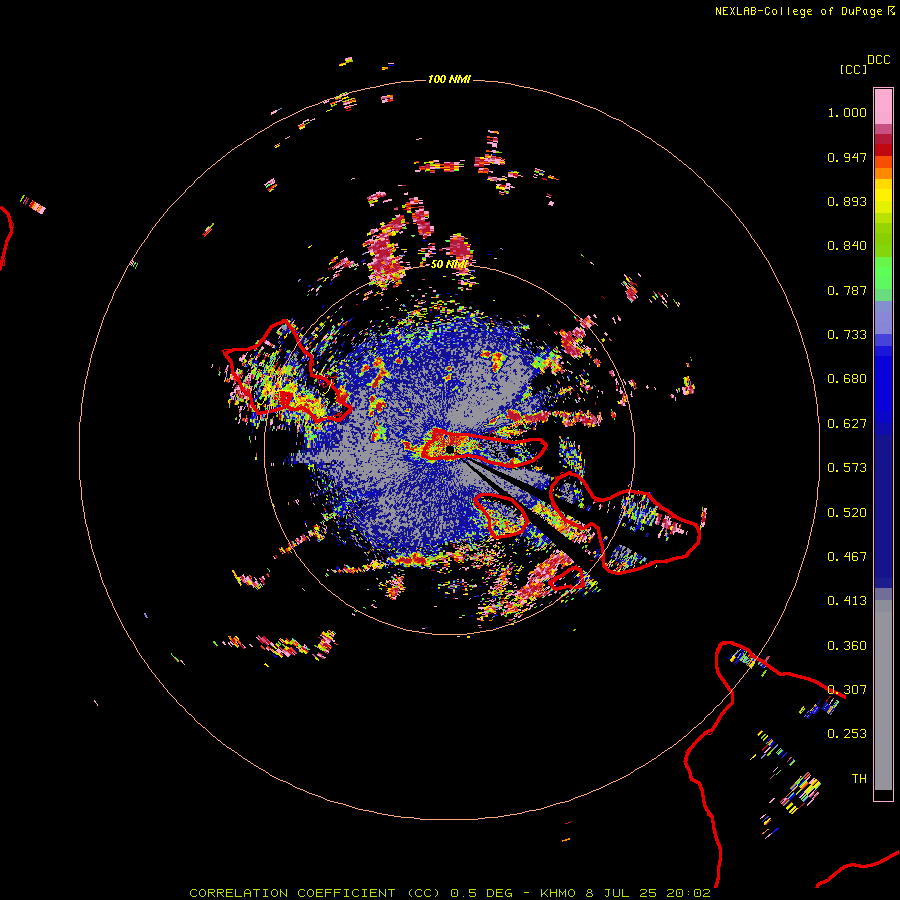Screen dimensions: 900x900
Task: Click the black radar site dot at center
Action: point(450,449)
